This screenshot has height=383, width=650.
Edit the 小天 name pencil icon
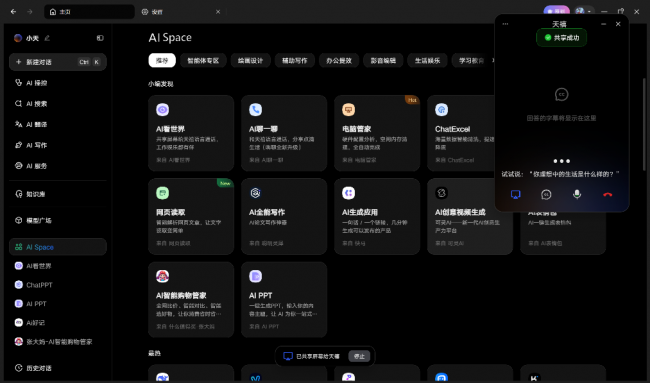pos(47,38)
